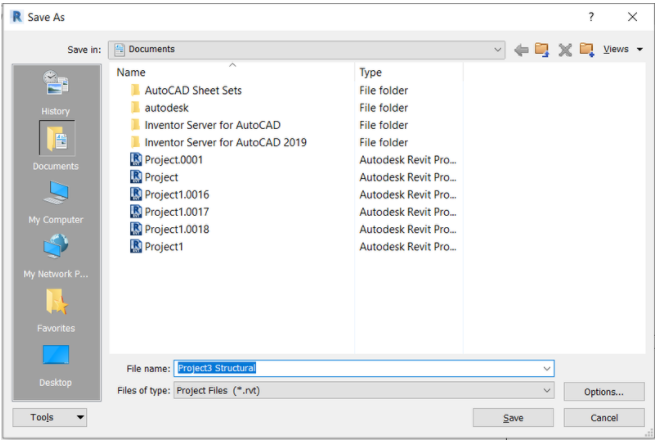Viewport: 660px width, 446px height.
Task: Open My Network Places shortcut
Action: point(56,256)
